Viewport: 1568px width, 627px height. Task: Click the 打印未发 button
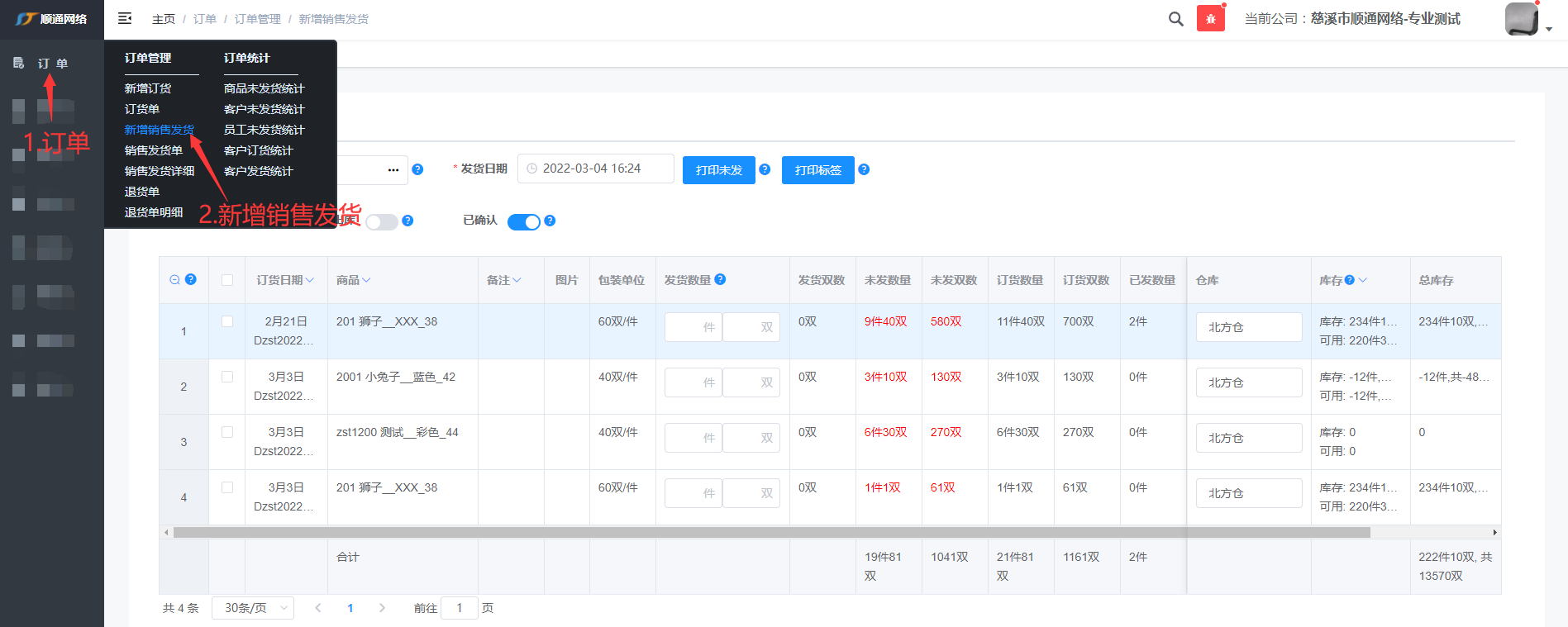tap(718, 170)
